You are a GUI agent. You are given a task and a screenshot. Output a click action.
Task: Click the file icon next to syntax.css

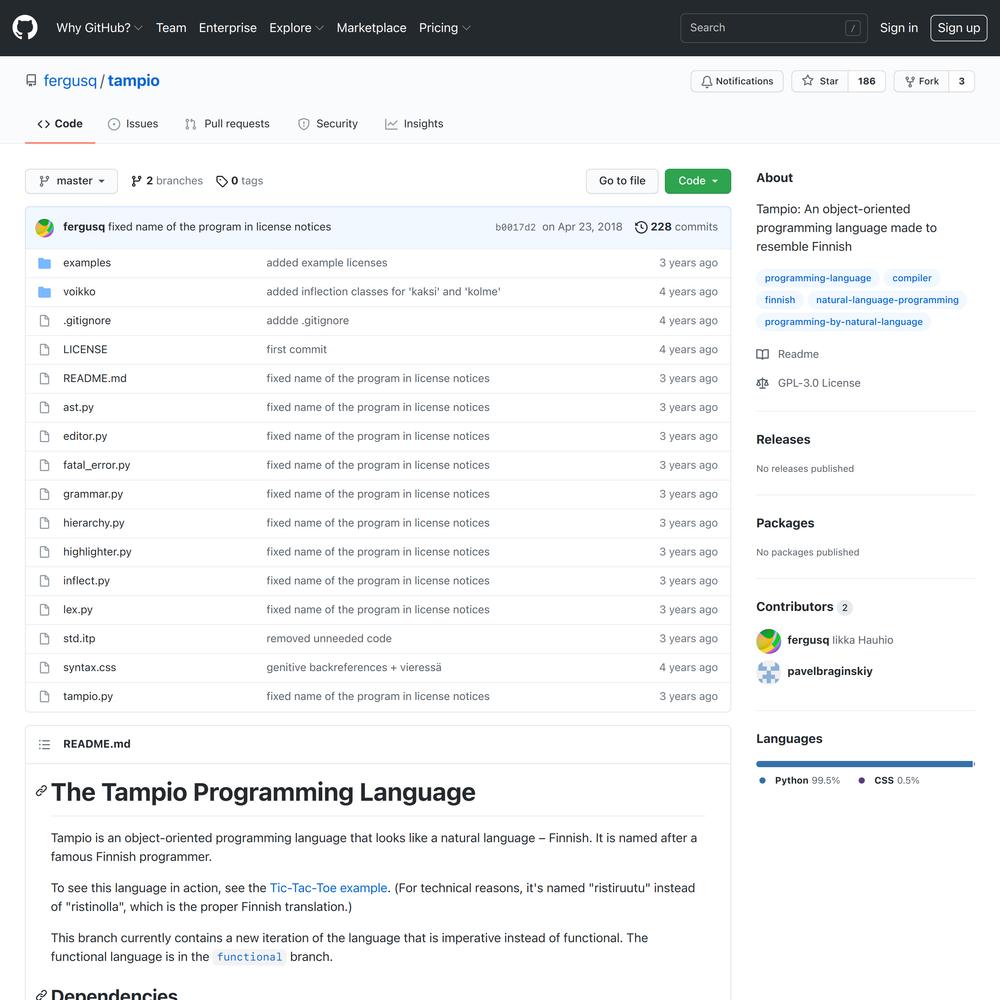(x=44, y=668)
